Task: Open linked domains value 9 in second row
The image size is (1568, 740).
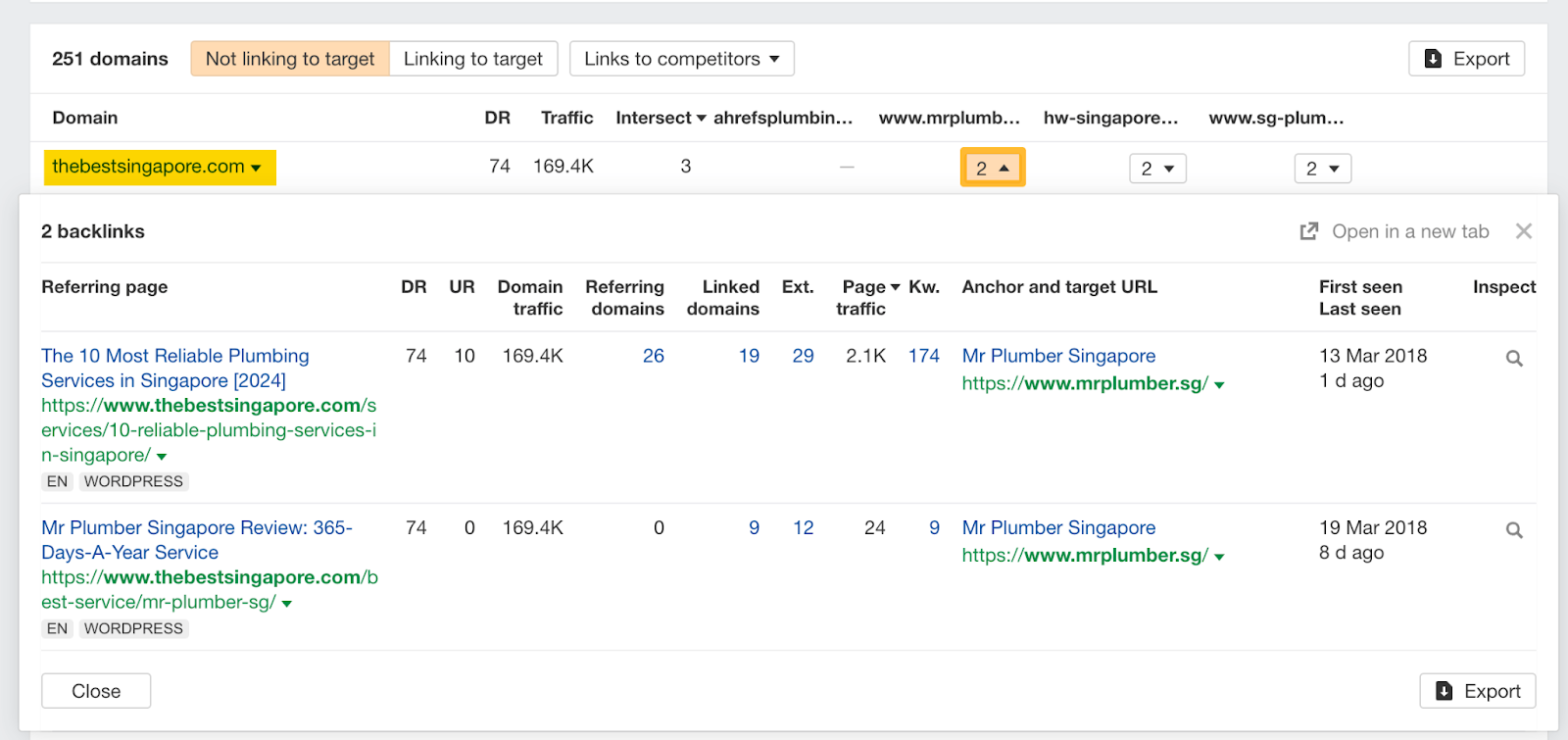Action: click(754, 527)
